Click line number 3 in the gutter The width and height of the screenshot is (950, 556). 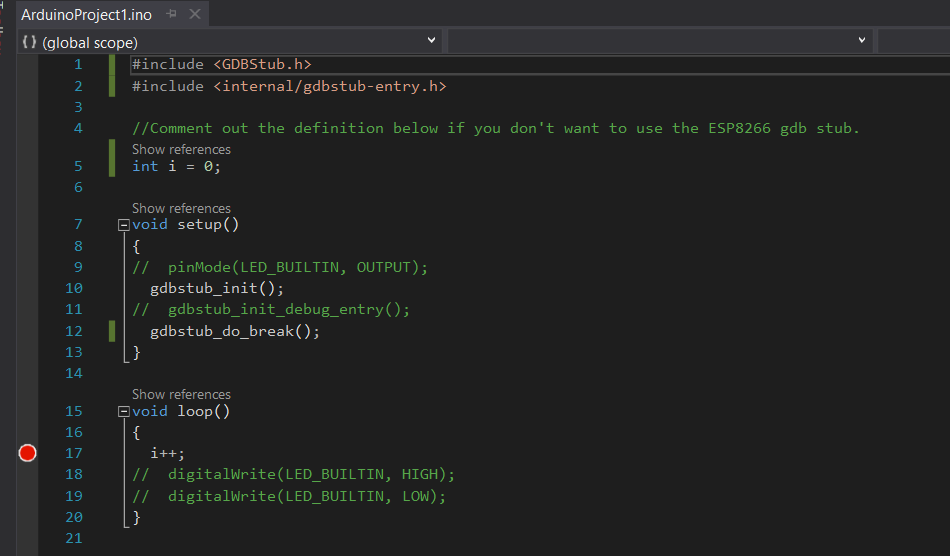tap(78, 107)
